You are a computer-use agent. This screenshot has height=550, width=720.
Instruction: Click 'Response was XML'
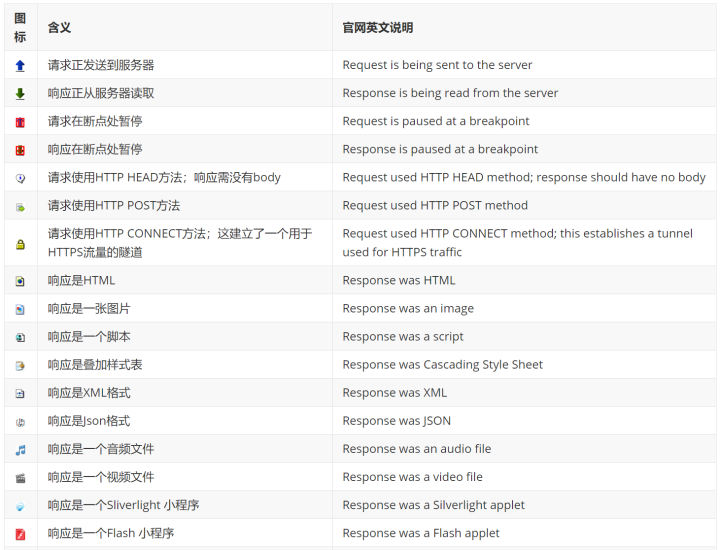pos(394,393)
